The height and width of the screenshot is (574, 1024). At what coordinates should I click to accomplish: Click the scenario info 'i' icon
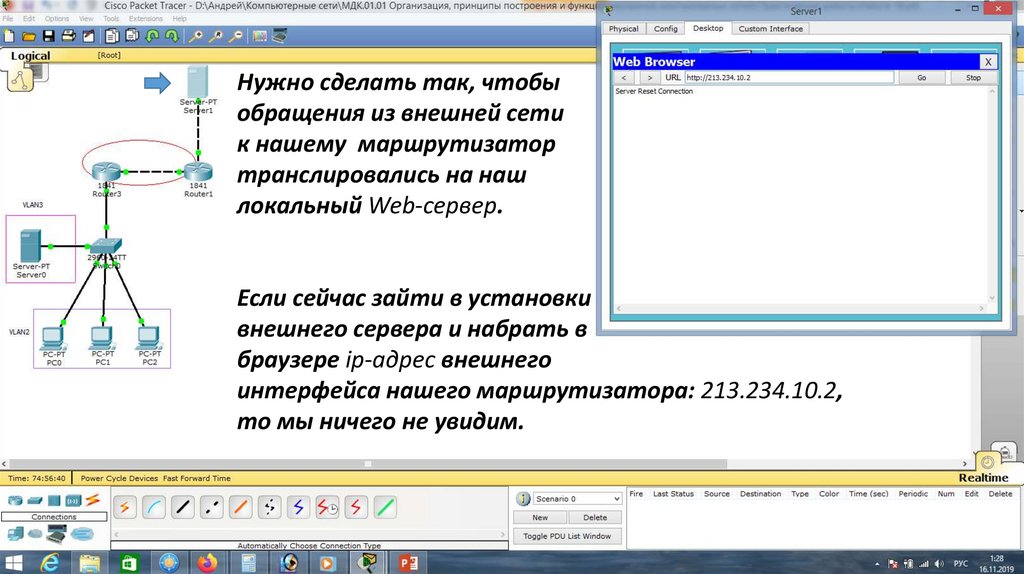point(522,499)
